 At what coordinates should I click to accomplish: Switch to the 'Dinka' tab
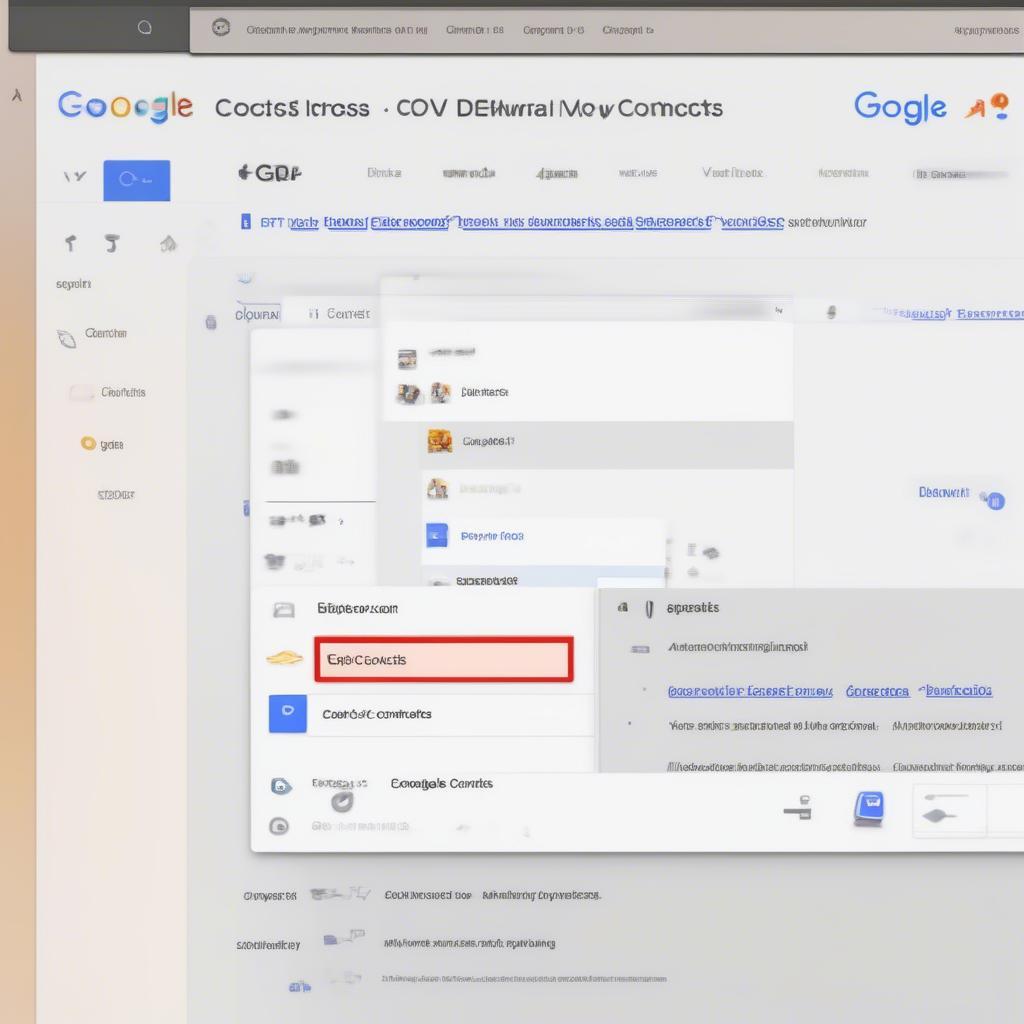point(384,173)
